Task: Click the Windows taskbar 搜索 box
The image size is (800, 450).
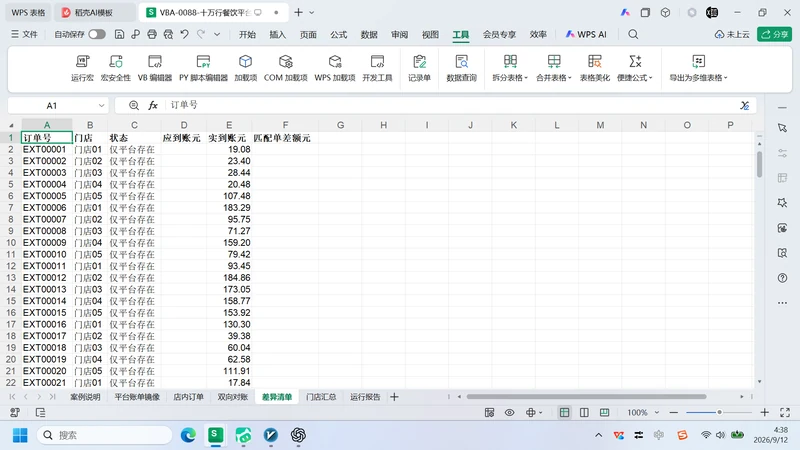Action: click(105, 435)
